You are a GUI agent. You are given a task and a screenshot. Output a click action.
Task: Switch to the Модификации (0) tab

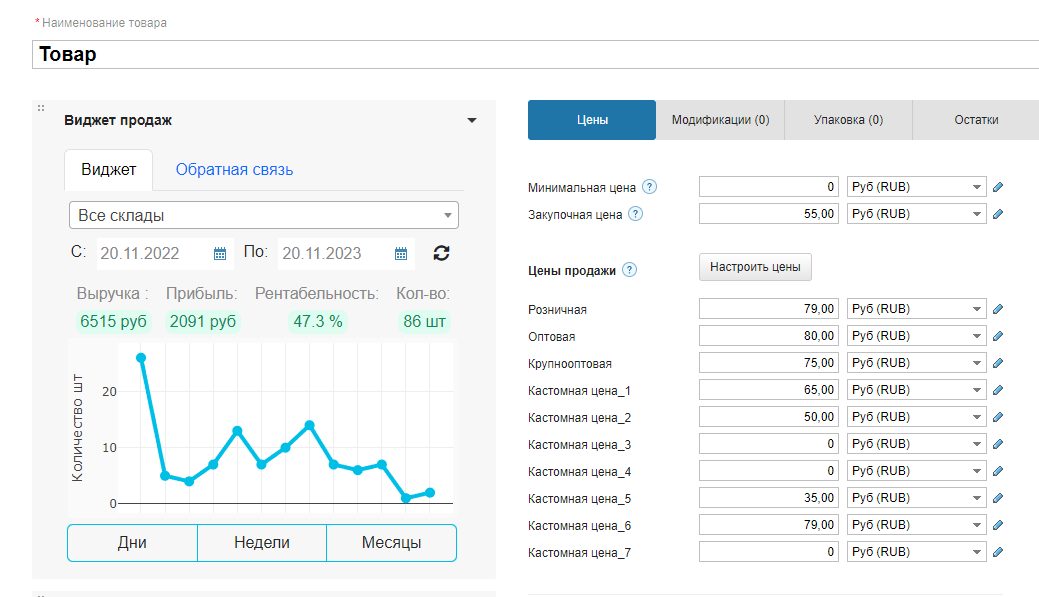[720, 120]
